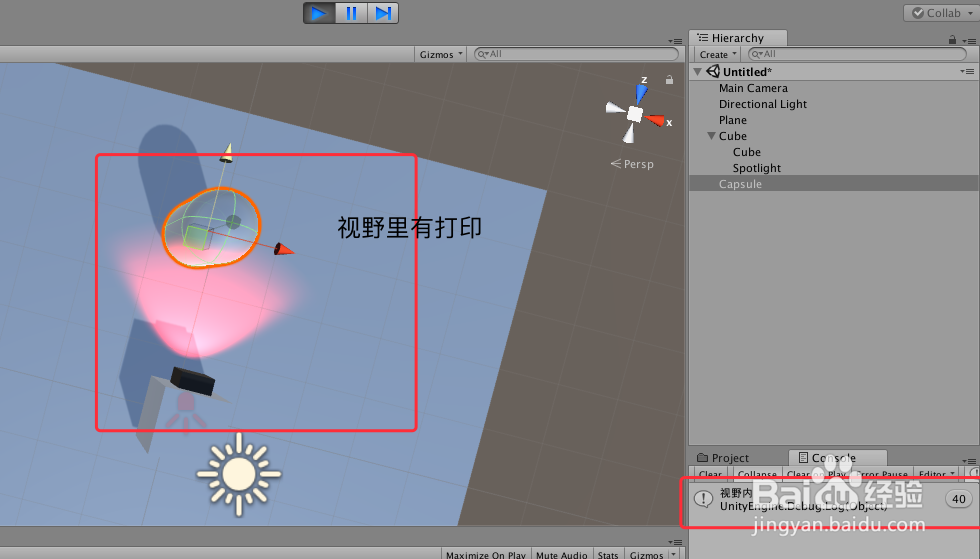Focus the Hierarchy search field
This screenshot has height=559, width=980.
(x=858, y=54)
